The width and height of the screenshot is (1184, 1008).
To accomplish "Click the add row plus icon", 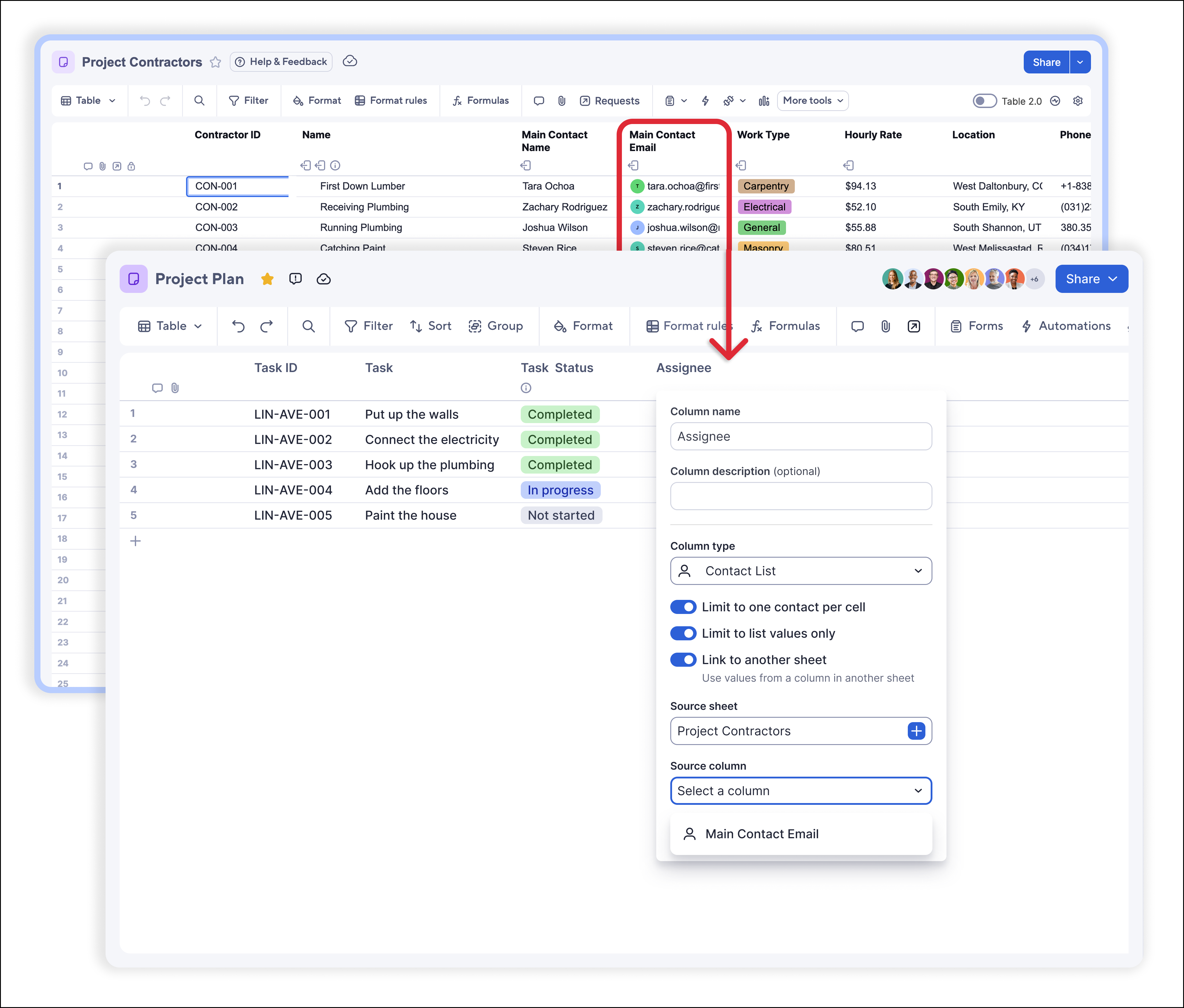I will (135, 541).
